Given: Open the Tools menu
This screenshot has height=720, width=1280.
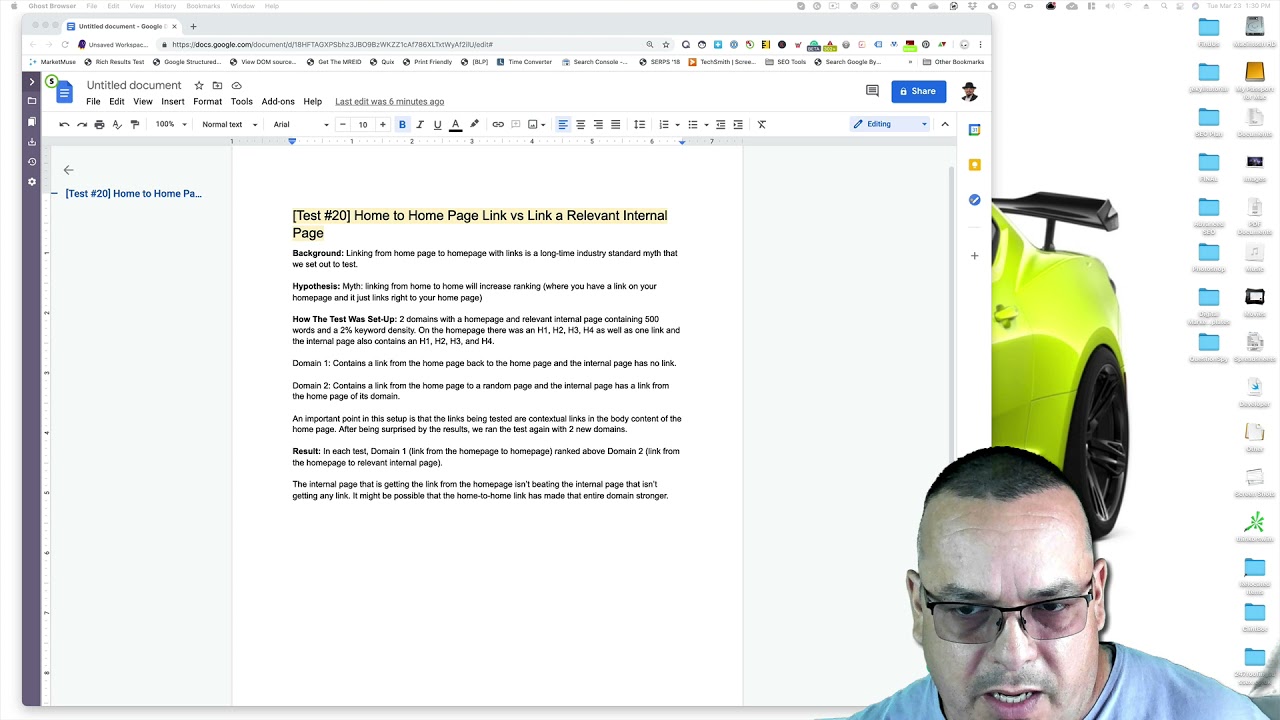Looking at the screenshot, I should tap(241, 101).
